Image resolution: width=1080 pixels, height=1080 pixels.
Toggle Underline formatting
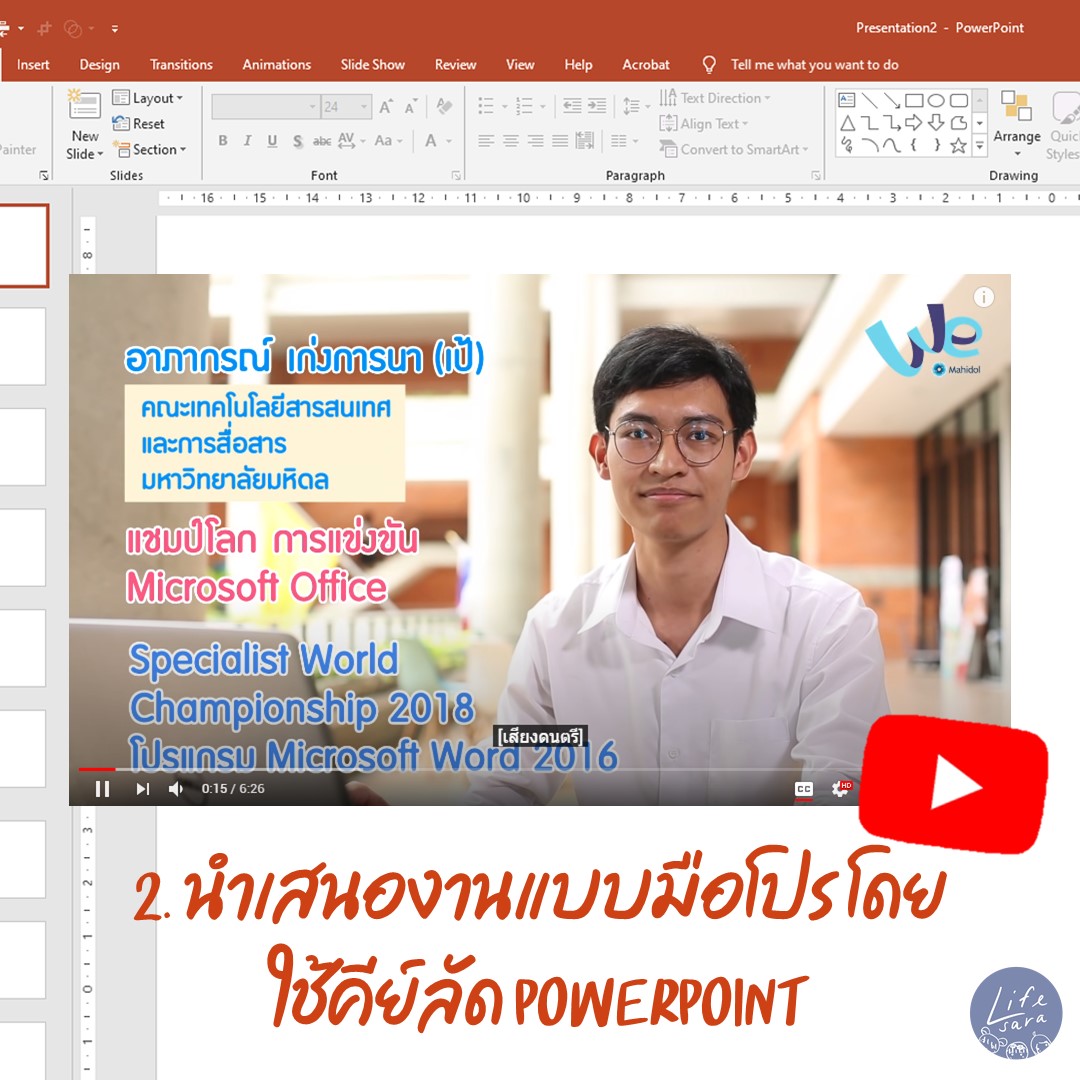(272, 141)
